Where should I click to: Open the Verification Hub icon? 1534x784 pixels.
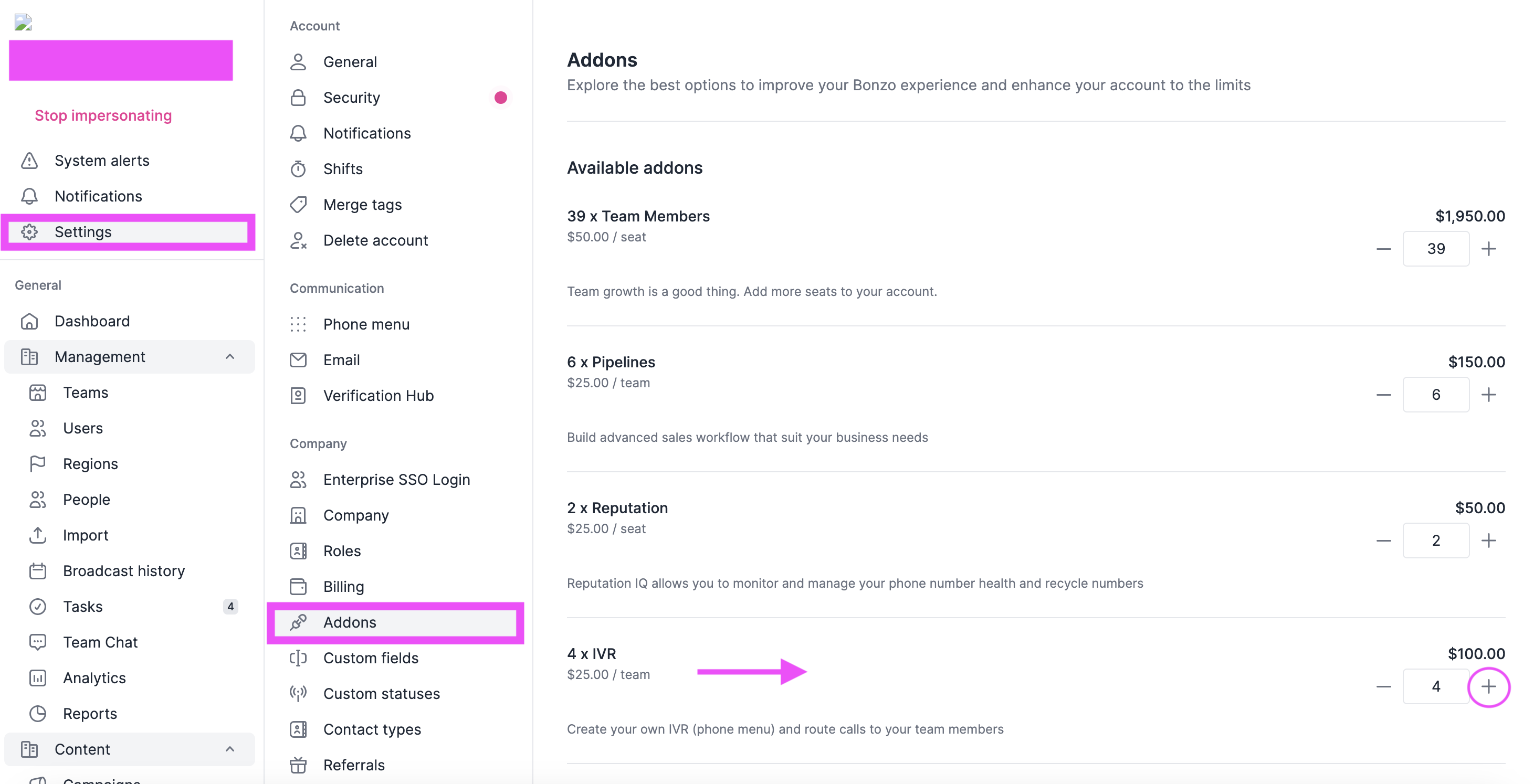pos(298,395)
